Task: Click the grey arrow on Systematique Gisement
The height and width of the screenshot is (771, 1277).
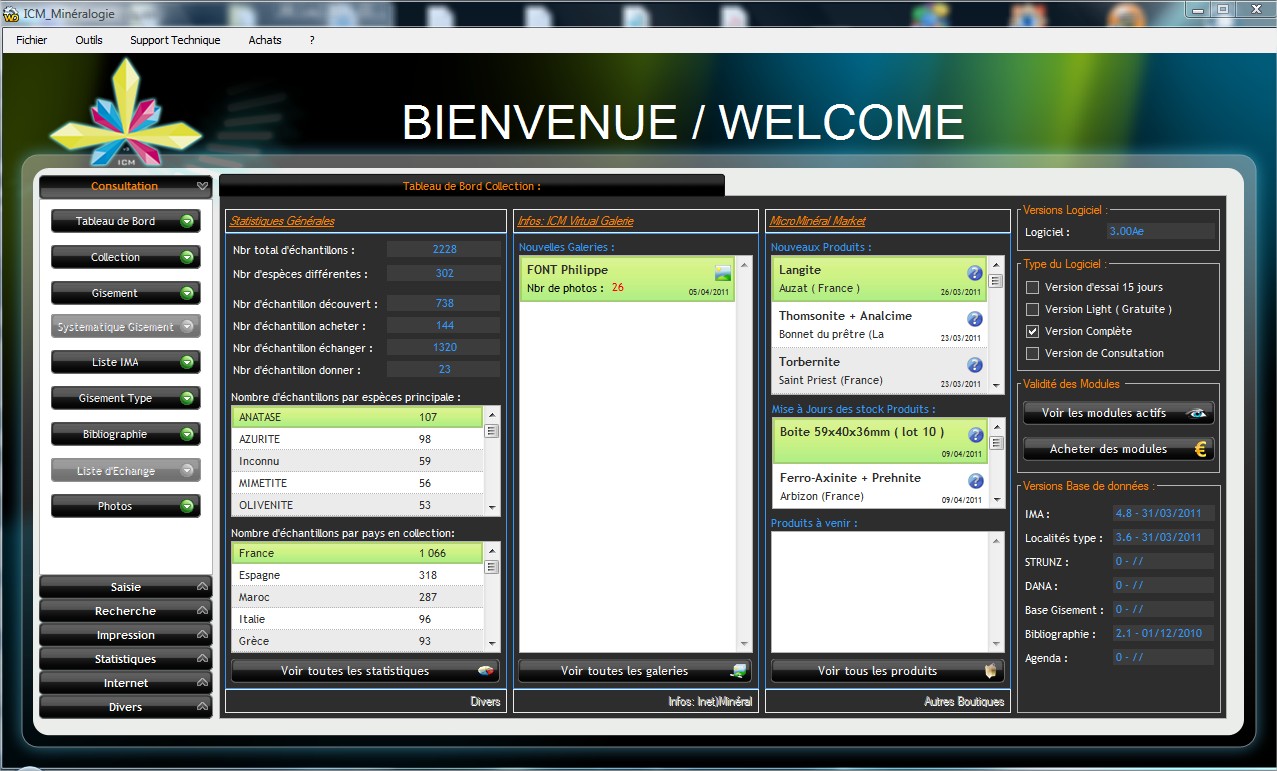Action: point(187,327)
